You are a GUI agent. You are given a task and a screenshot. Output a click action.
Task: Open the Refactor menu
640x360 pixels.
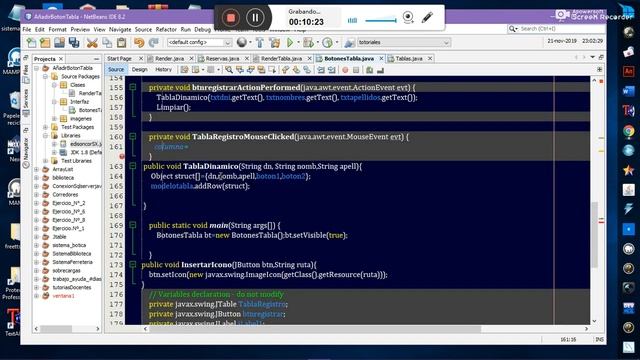coord(166,29)
